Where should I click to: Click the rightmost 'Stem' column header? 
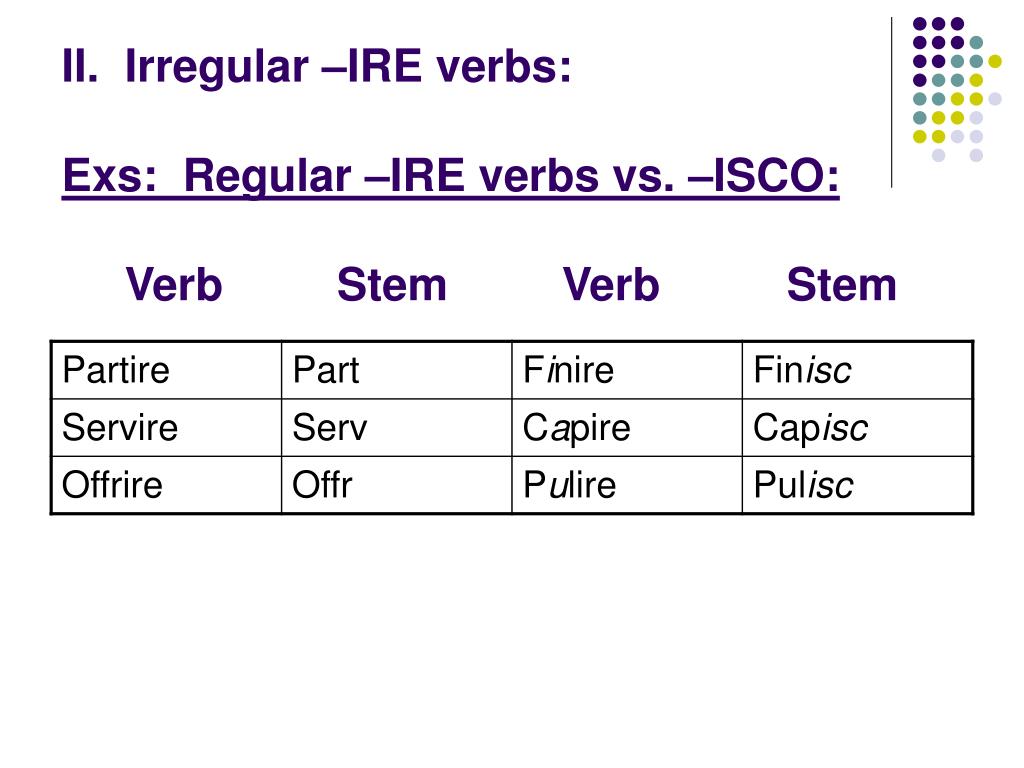[x=842, y=285]
